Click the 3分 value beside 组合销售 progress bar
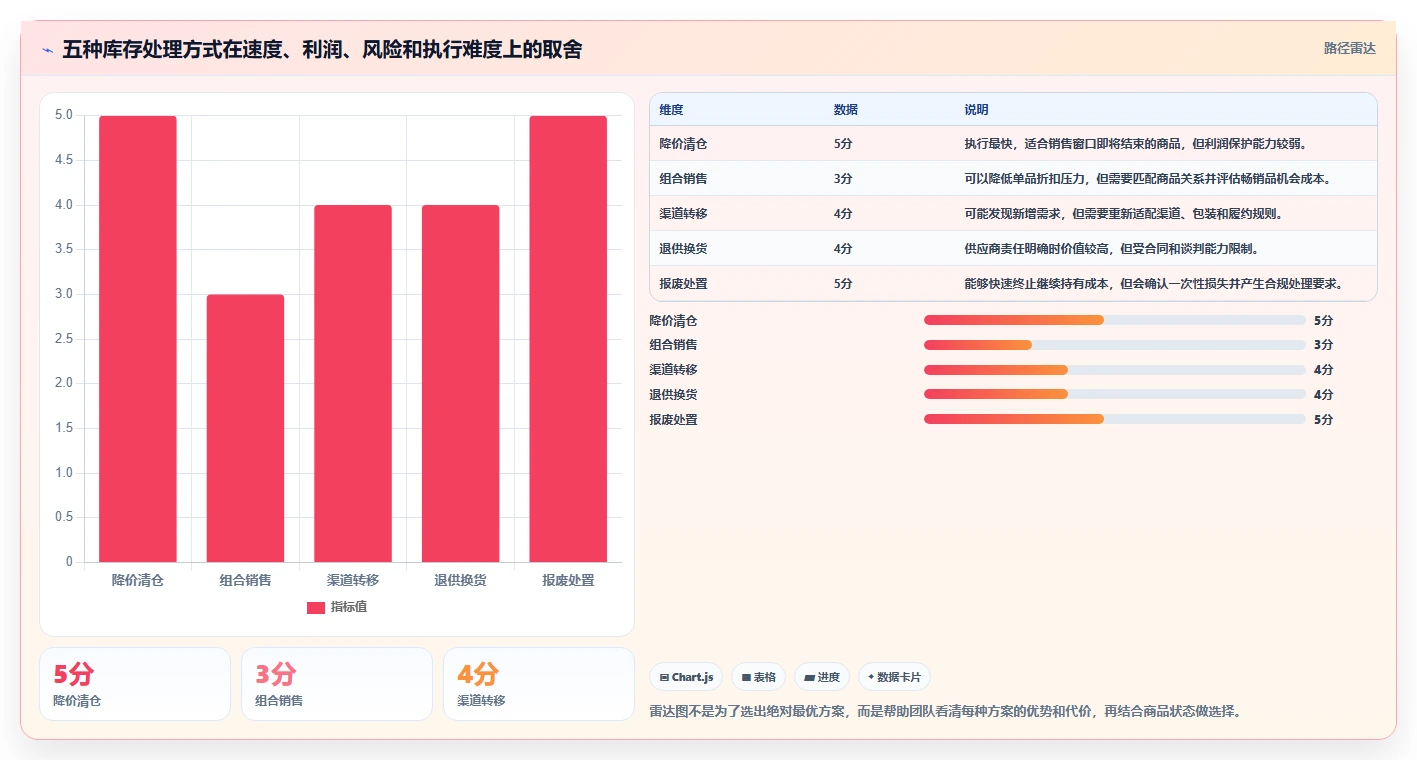The image size is (1417, 760). point(1323,345)
